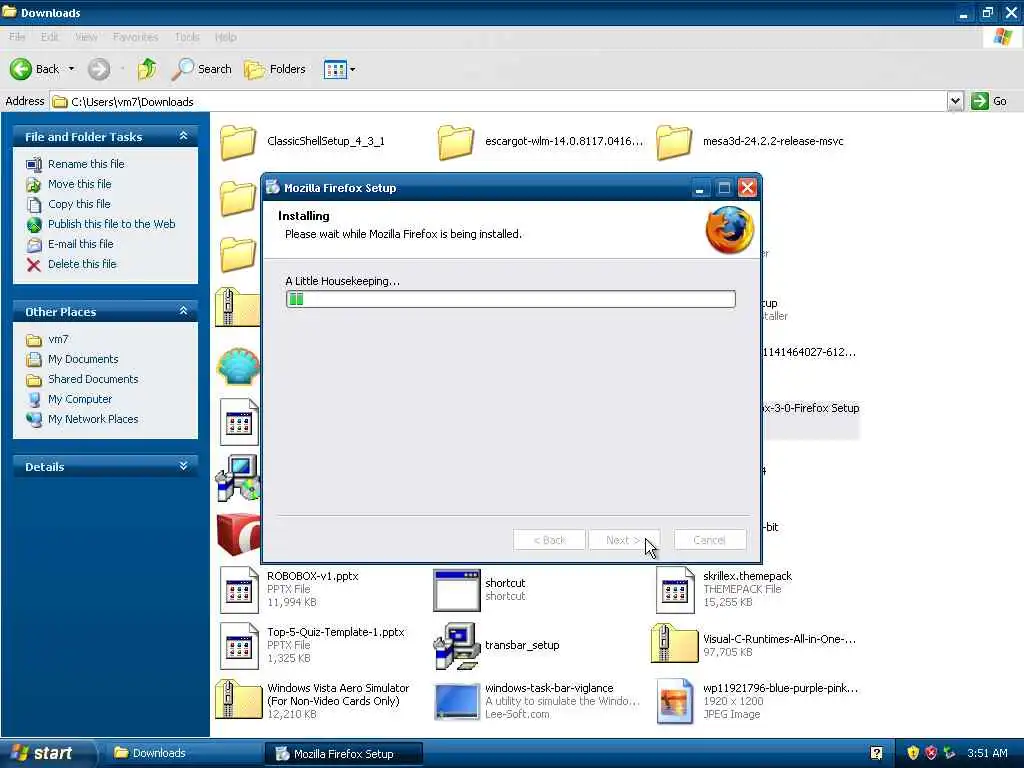Screen dimensions: 1024x768
Task: Click the security shield tray icon
Action: click(912, 753)
